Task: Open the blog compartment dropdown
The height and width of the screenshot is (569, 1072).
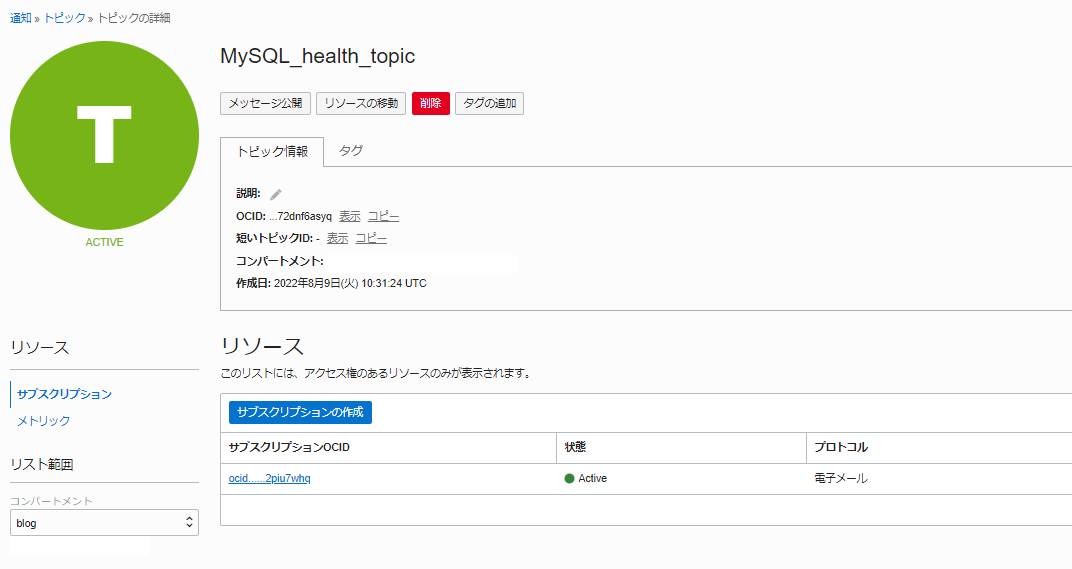Action: [104, 522]
